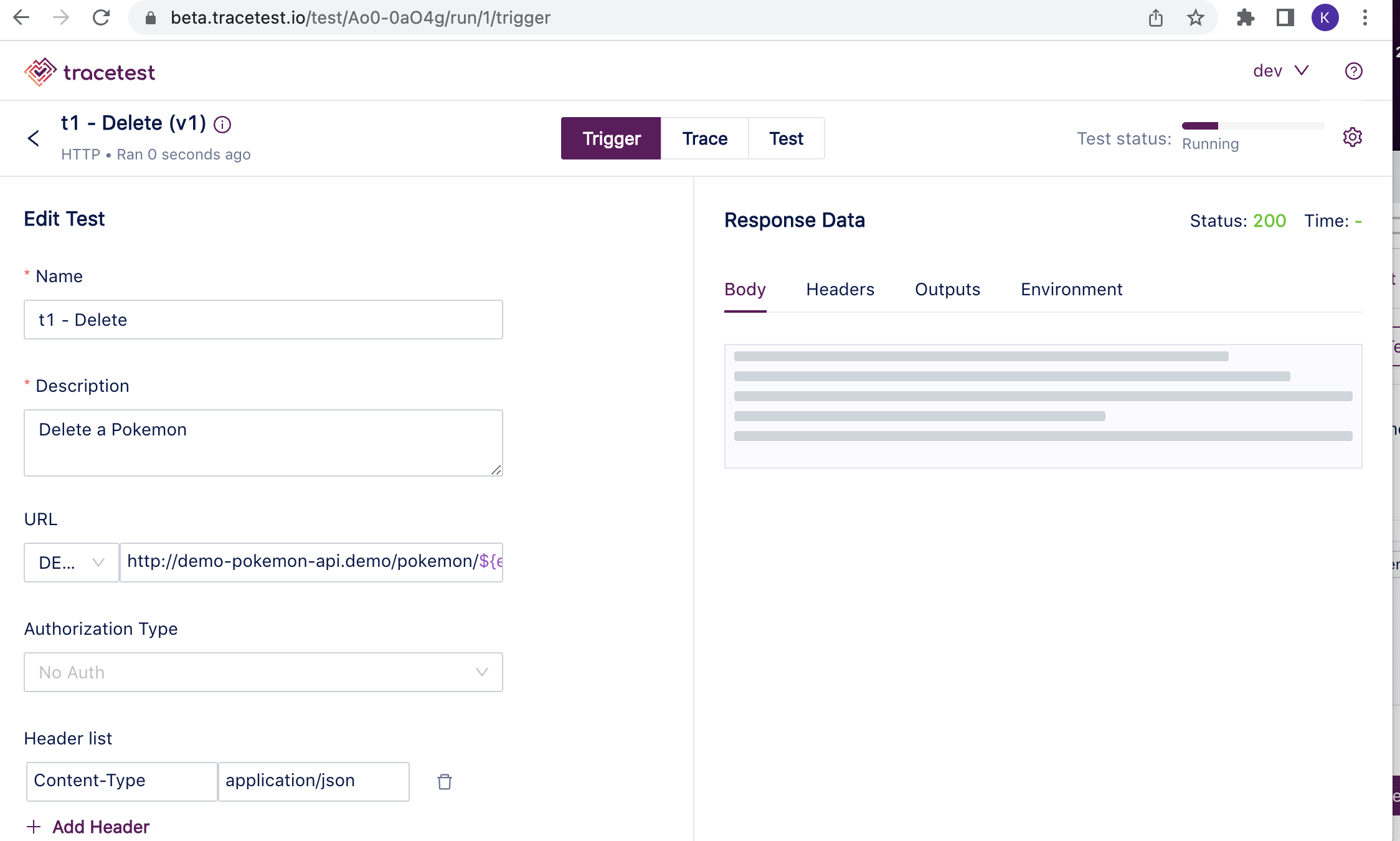Image resolution: width=1400 pixels, height=841 pixels.
Task: Bookmark the page with star icon
Action: (1195, 17)
